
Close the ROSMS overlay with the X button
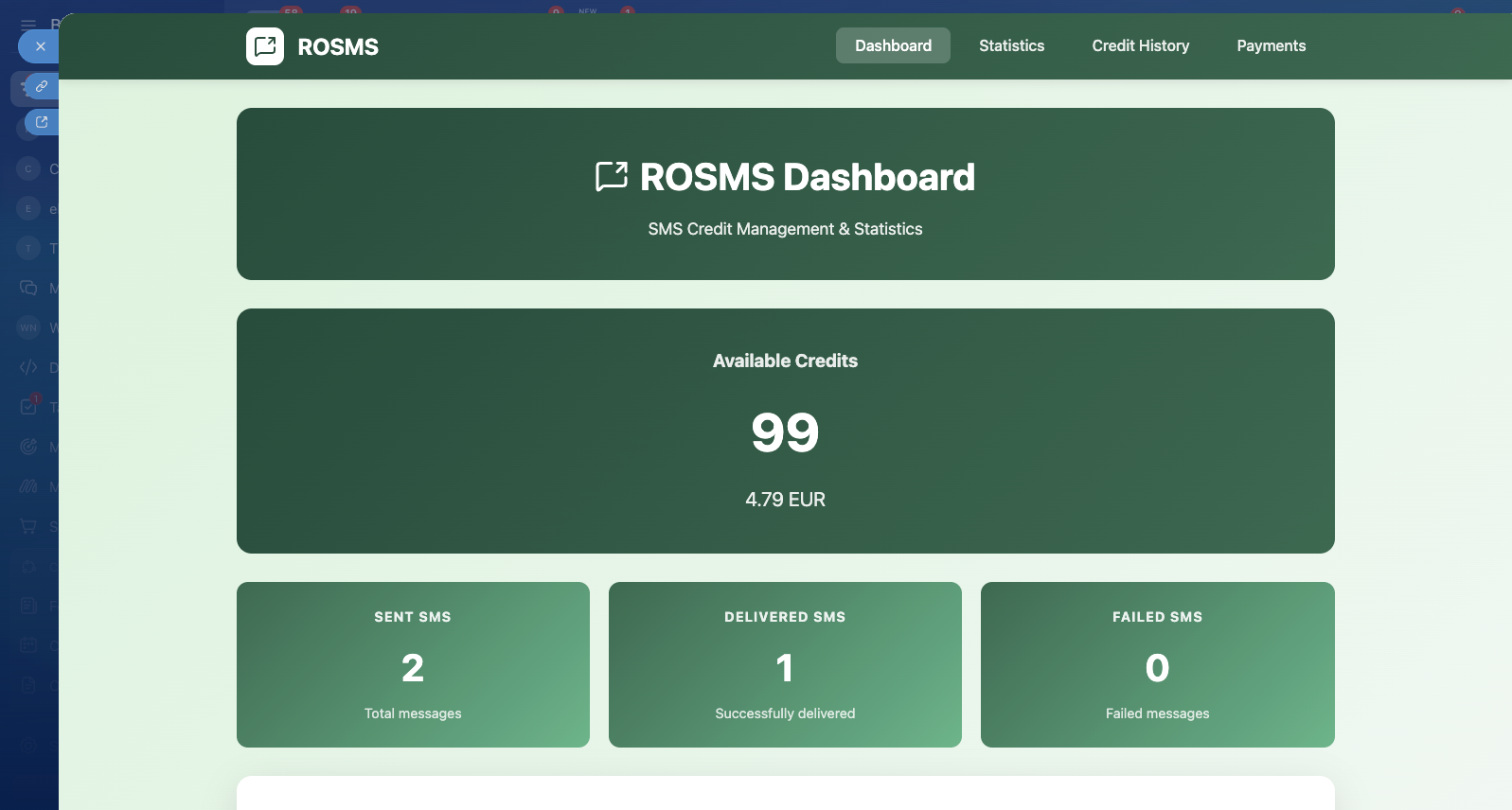tap(40, 46)
